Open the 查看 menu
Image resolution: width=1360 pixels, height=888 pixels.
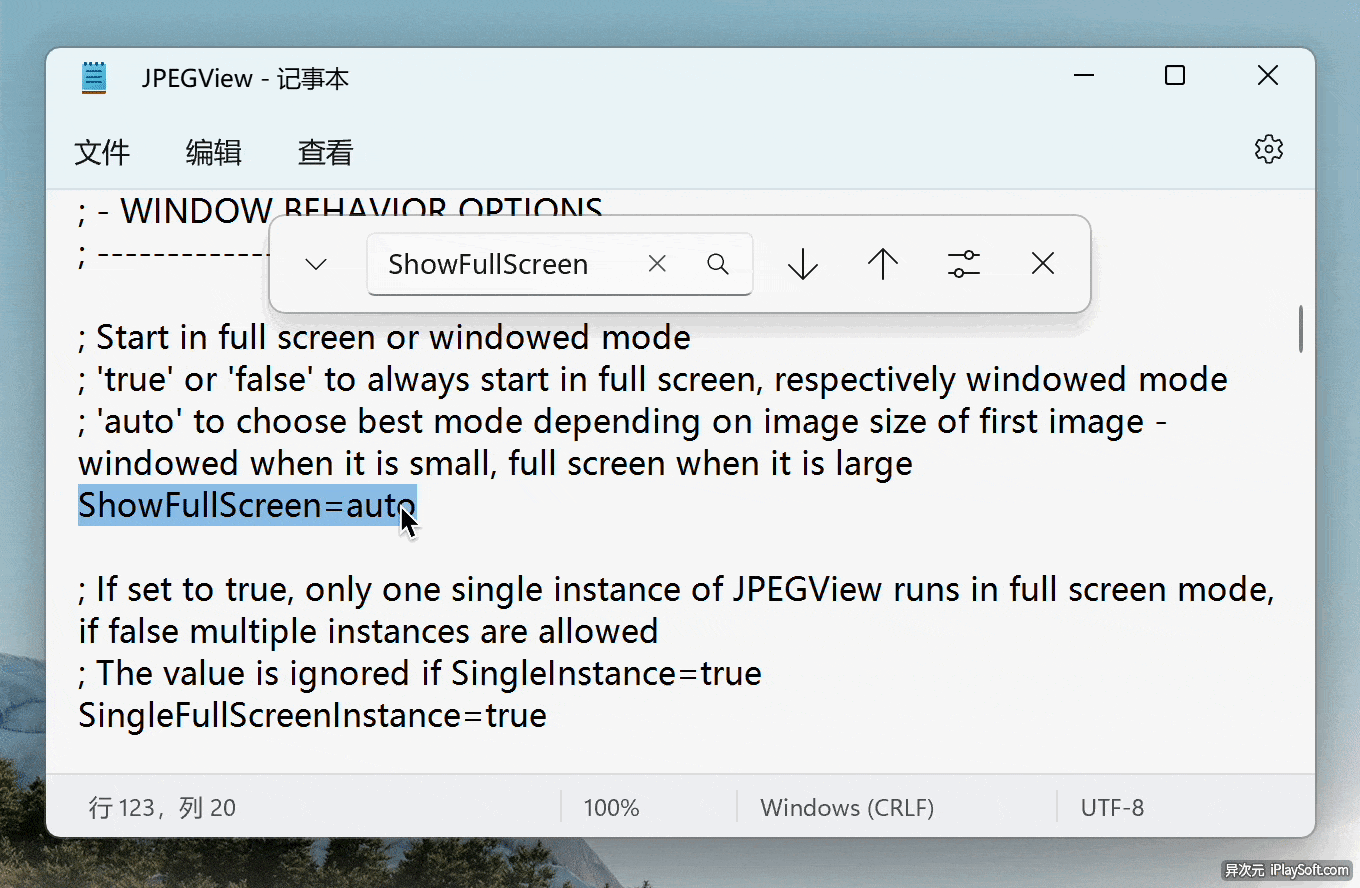click(x=326, y=152)
